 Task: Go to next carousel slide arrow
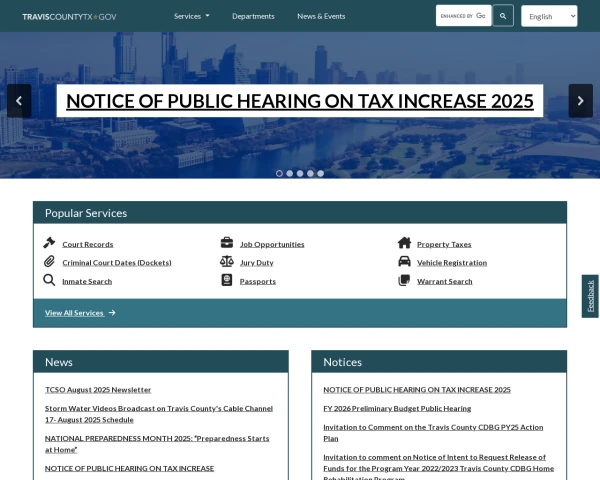pyautogui.click(x=580, y=101)
